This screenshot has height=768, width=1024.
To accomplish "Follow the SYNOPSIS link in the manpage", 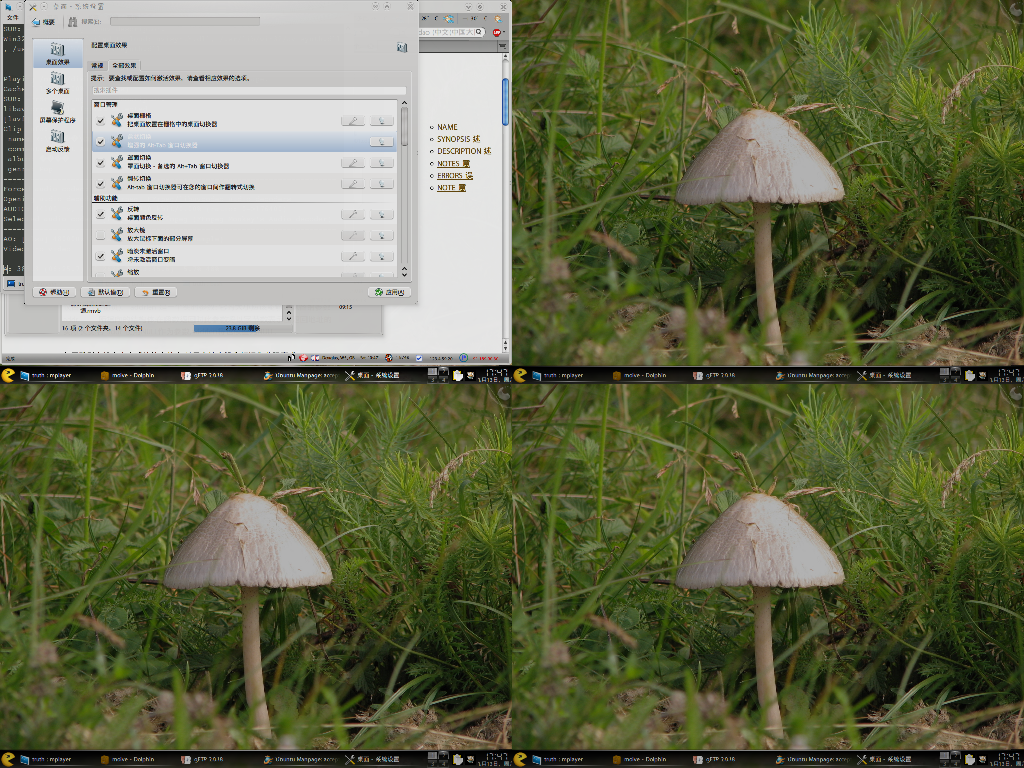I will pyautogui.click(x=458, y=139).
